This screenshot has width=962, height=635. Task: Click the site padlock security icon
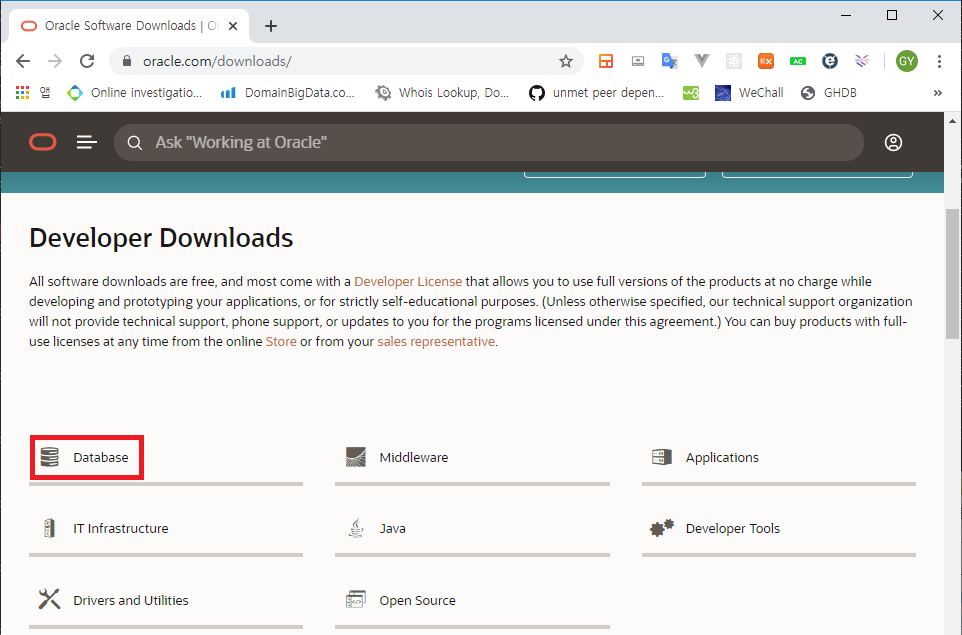[x=127, y=61]
